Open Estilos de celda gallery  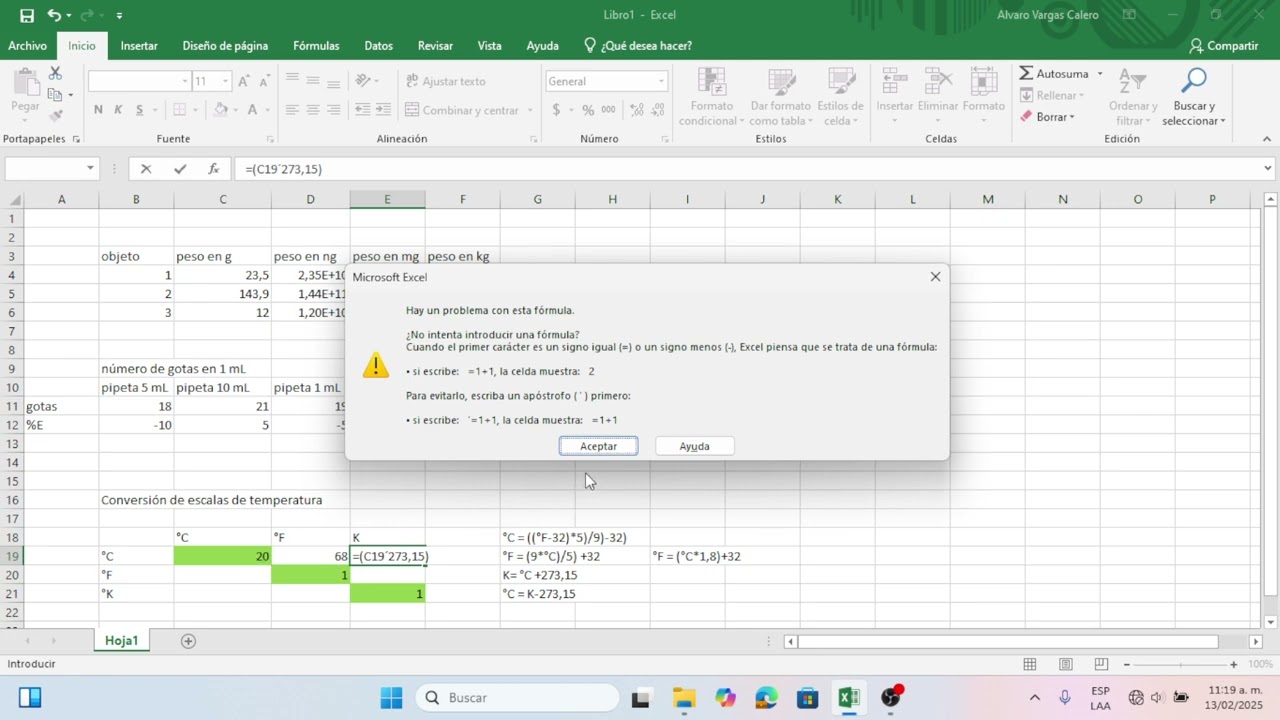[x=840, y=97]
